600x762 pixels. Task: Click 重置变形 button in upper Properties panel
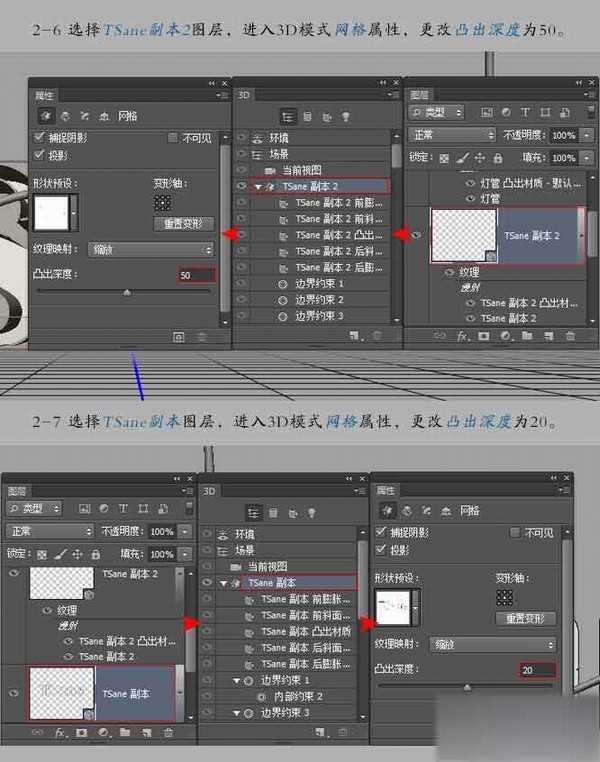coord(183,224)
